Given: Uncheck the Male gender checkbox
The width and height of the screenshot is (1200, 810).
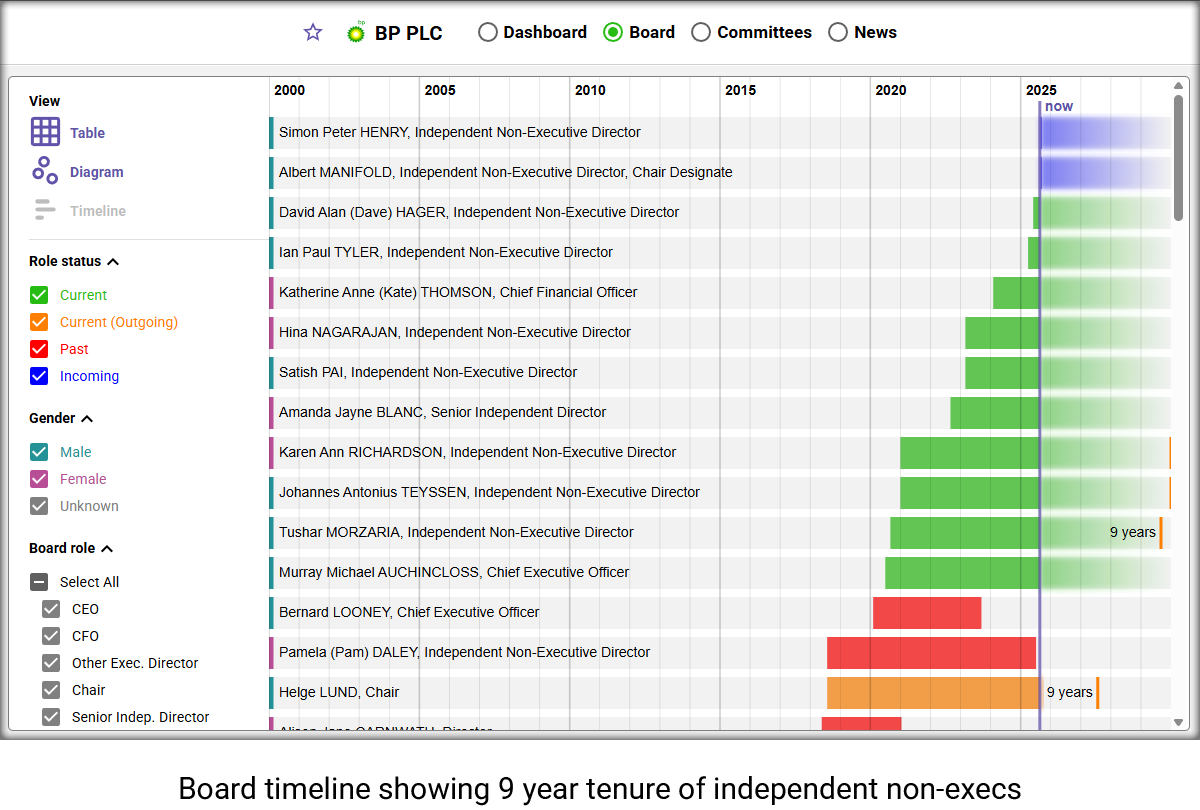Looking at the screenshot, I should click(39, 452).
